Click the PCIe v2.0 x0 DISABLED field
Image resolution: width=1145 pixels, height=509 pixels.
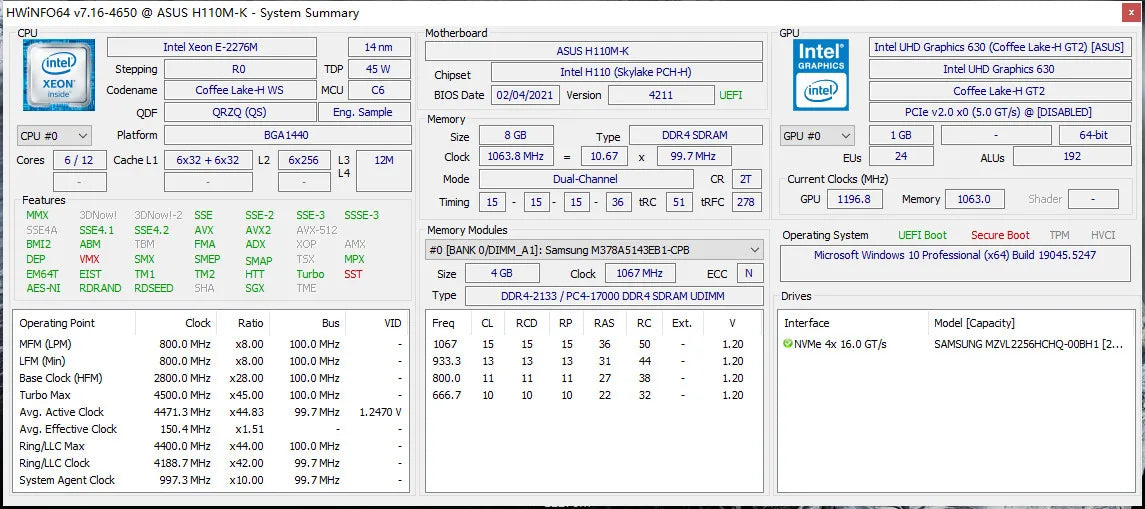tap(1000, 112)
